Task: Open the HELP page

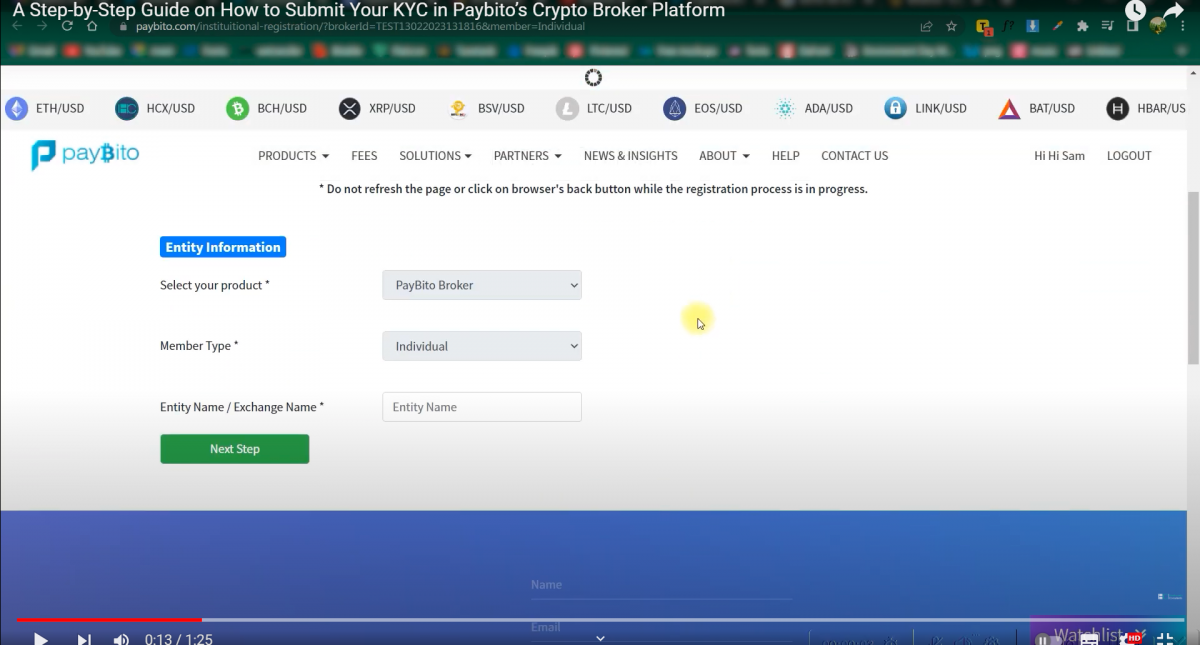Action: (786, 156)
